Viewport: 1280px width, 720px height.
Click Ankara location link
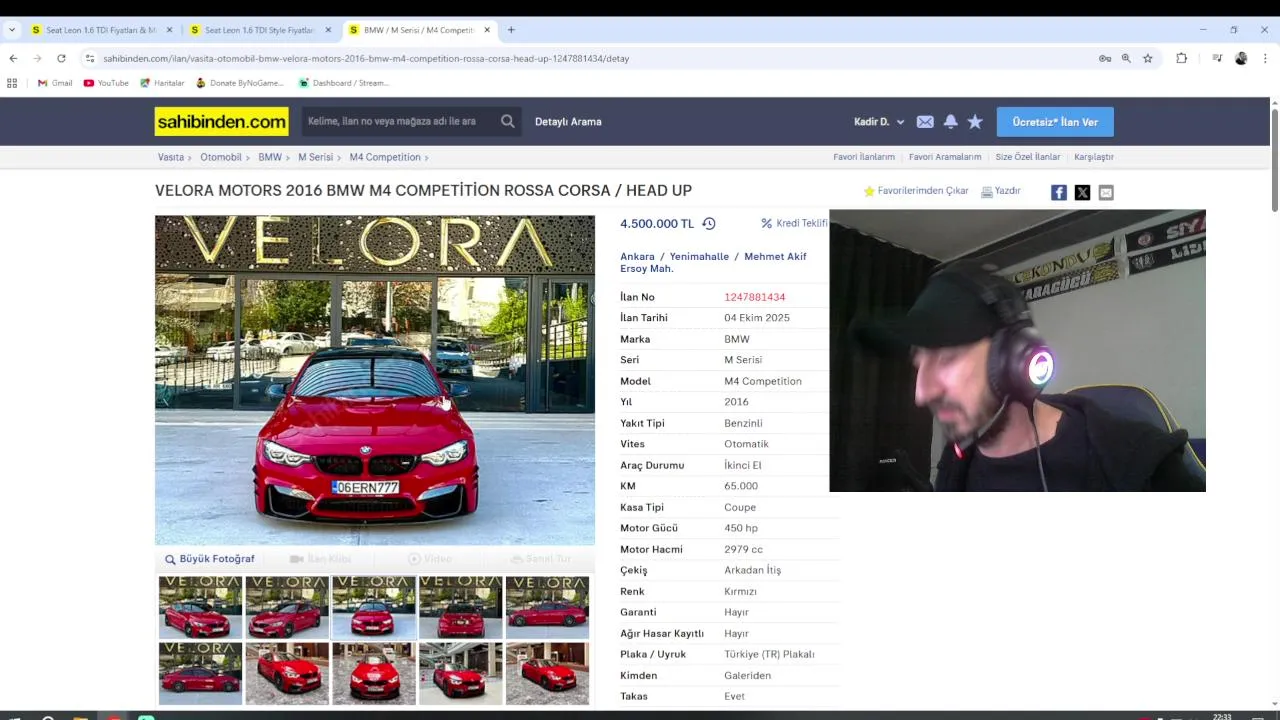637,257
